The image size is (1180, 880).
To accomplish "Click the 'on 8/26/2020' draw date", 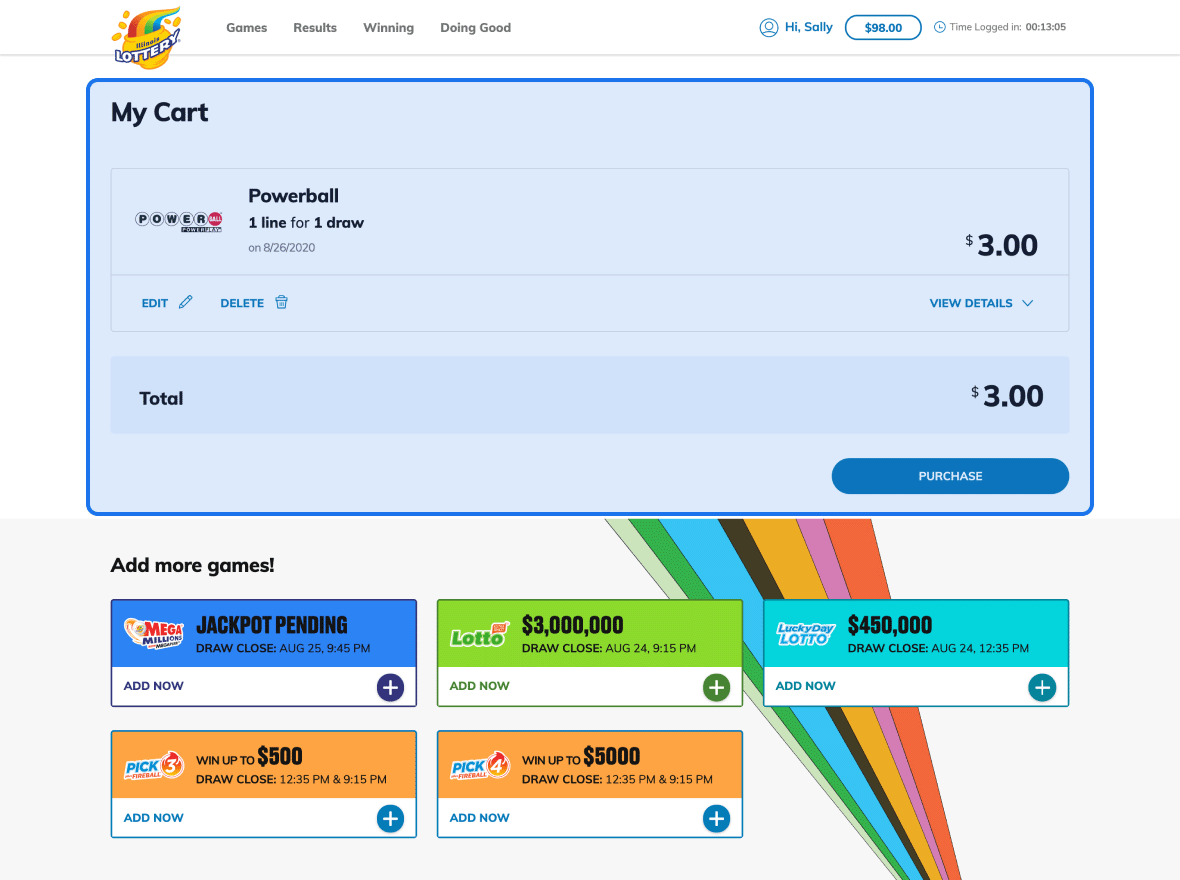I will pos(281,248).
